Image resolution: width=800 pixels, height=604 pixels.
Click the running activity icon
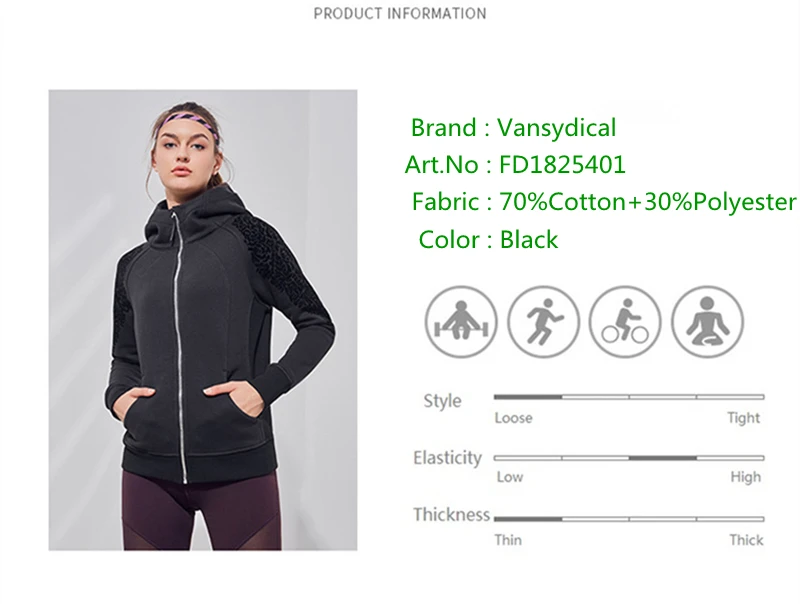[x=543, y=322]
